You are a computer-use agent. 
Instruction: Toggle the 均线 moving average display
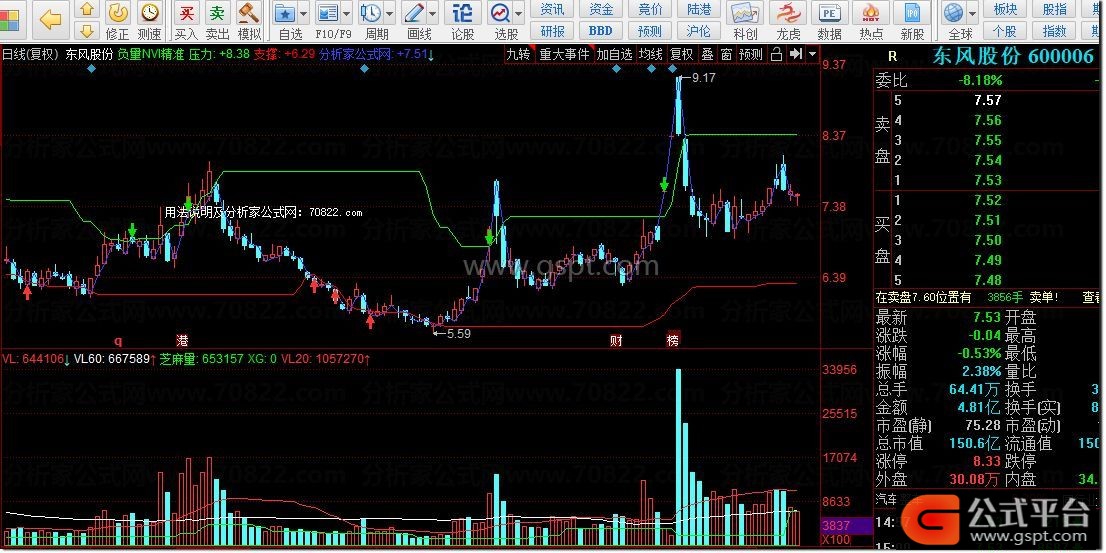click(x=650, y=54)
